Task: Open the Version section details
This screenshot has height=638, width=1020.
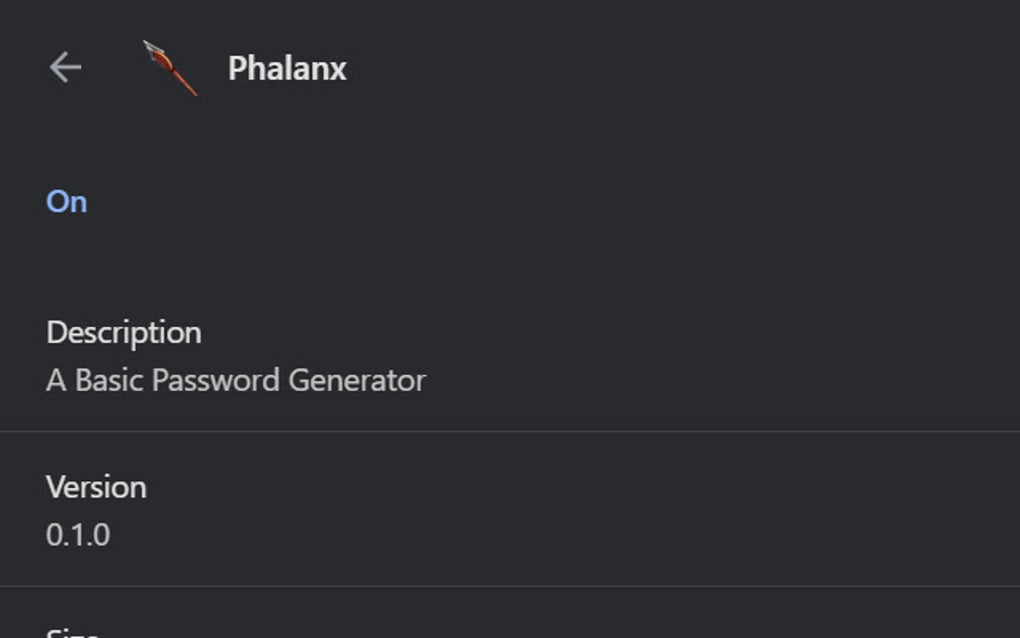Action: pos(96,487)
